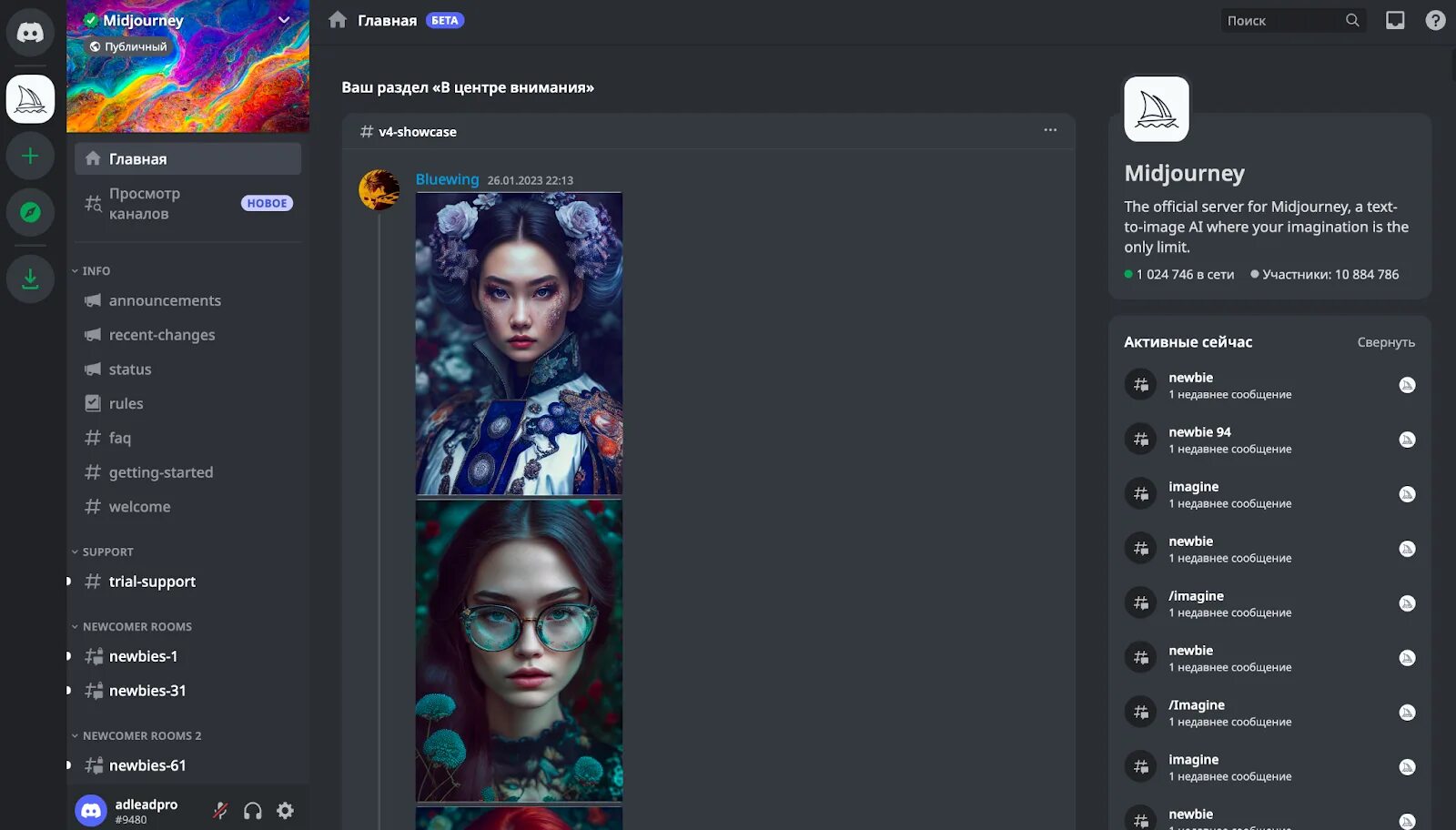
Task: Click the Публичный server badge
Action: pos(128,46)
